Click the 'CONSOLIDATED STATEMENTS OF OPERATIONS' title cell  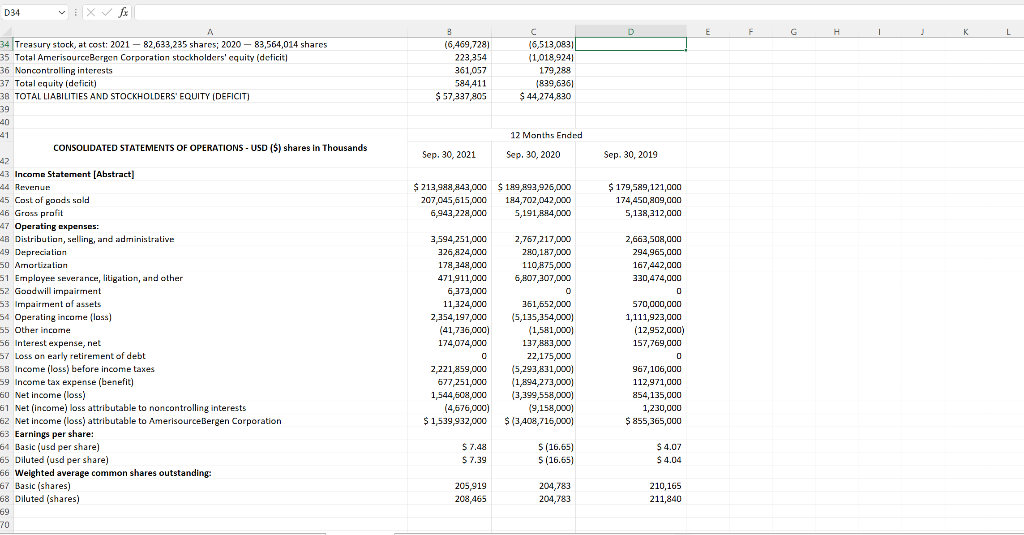210,148
